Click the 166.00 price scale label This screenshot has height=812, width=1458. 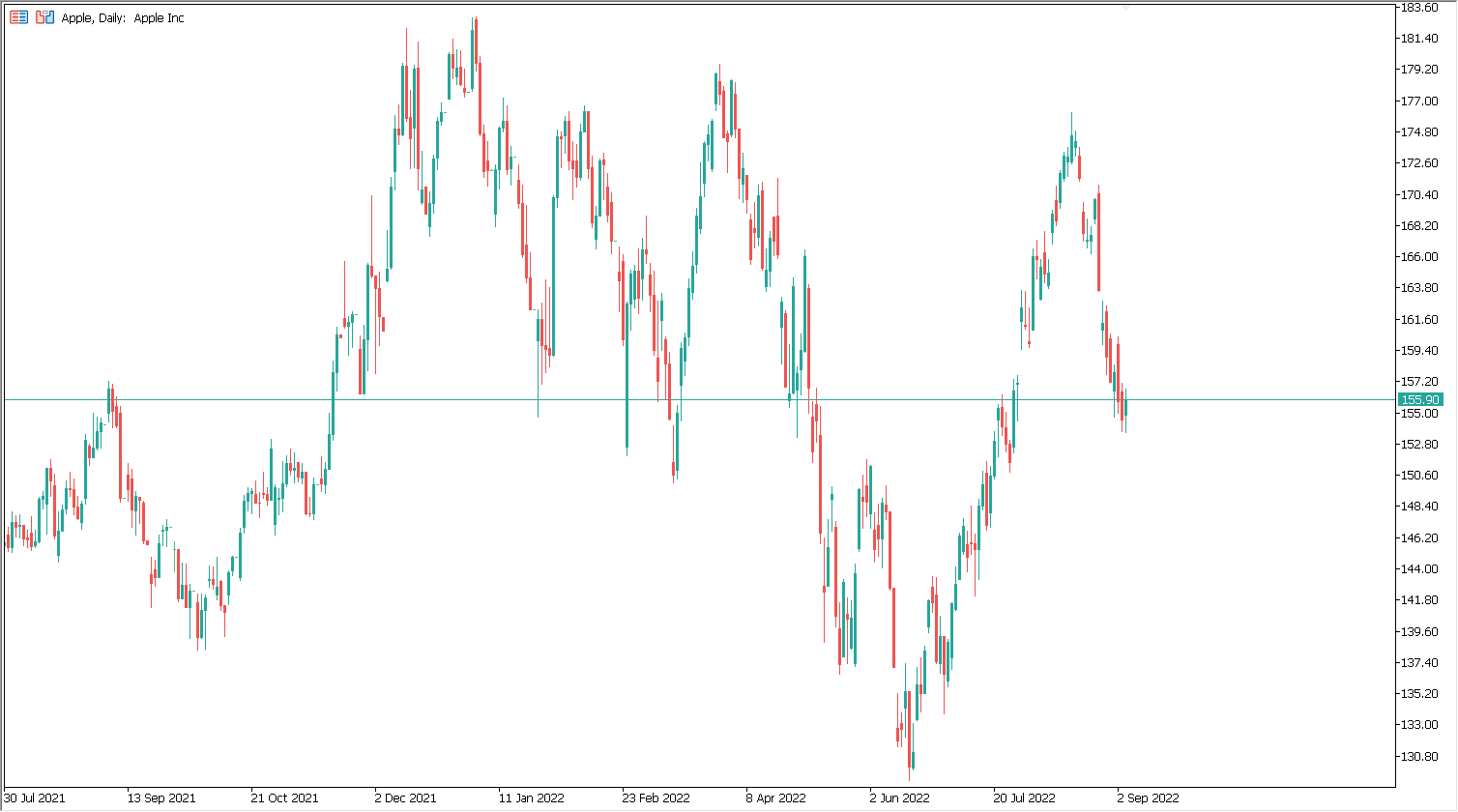pos(1420,256)
